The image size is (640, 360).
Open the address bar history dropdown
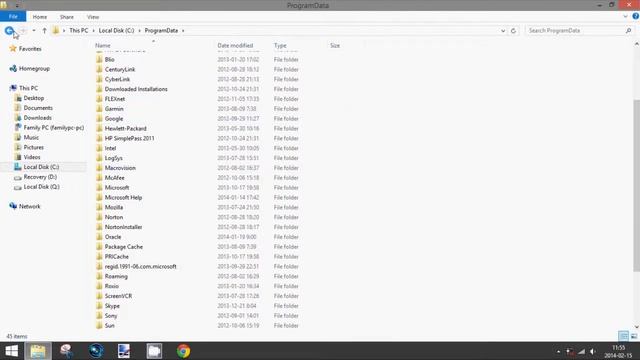point(503,31)
